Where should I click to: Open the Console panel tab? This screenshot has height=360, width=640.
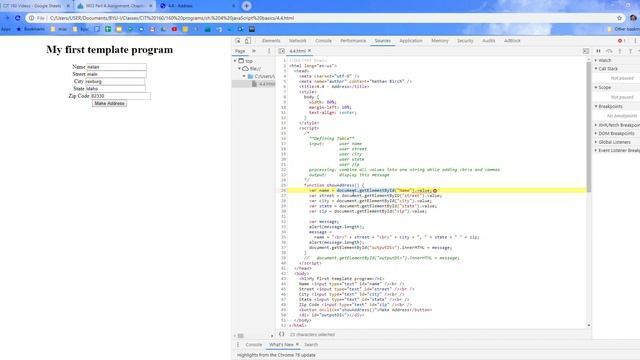tap(323, 41)
